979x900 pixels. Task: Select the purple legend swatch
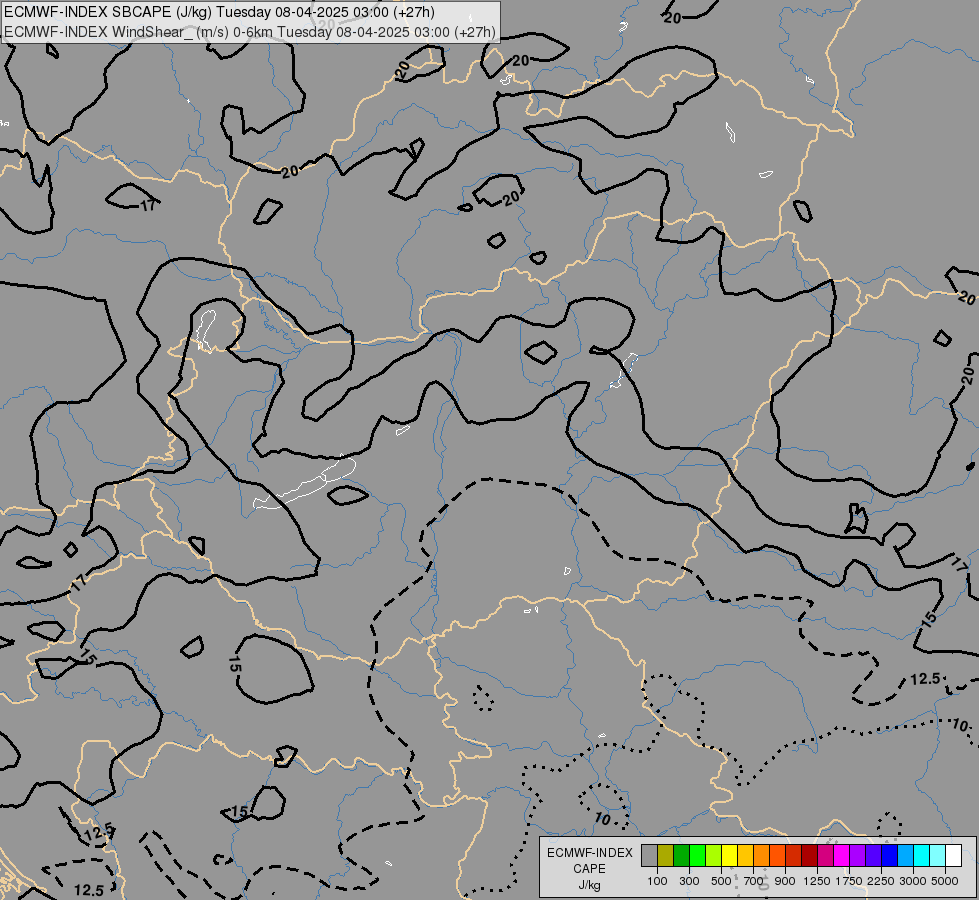(857, 856)
